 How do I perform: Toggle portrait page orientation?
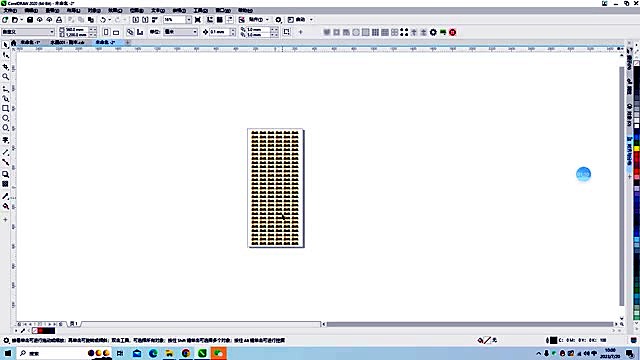tap(106, 32)
